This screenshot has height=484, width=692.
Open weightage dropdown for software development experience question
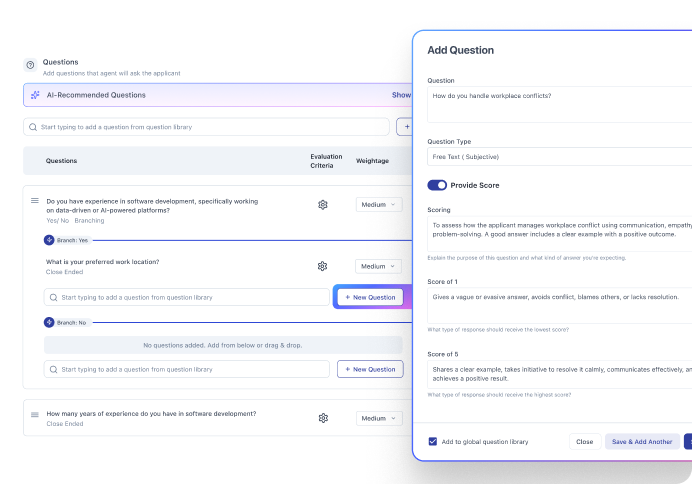[x=379, y=205]
